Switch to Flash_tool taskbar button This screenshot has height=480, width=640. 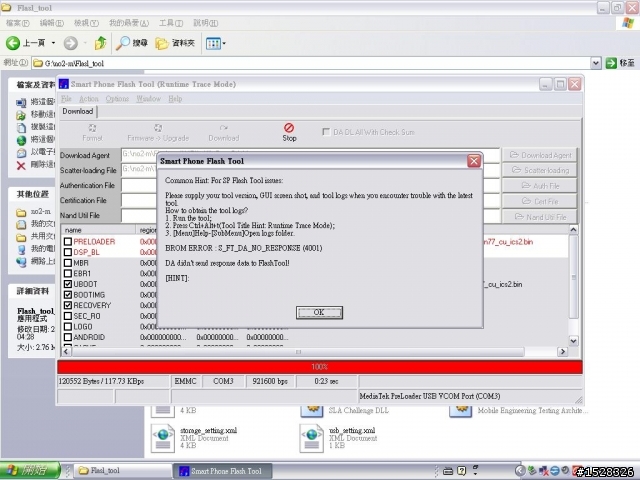pos(124,471)
